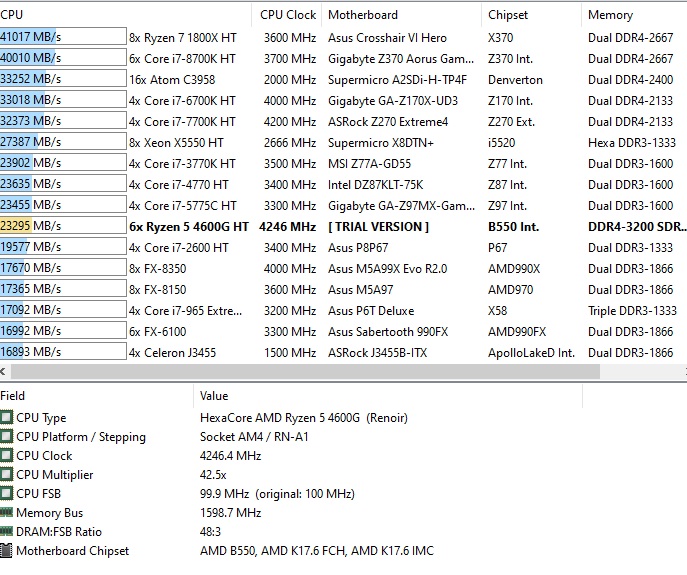Click the Field column header
687x575 pixels.
click(96, 396)
